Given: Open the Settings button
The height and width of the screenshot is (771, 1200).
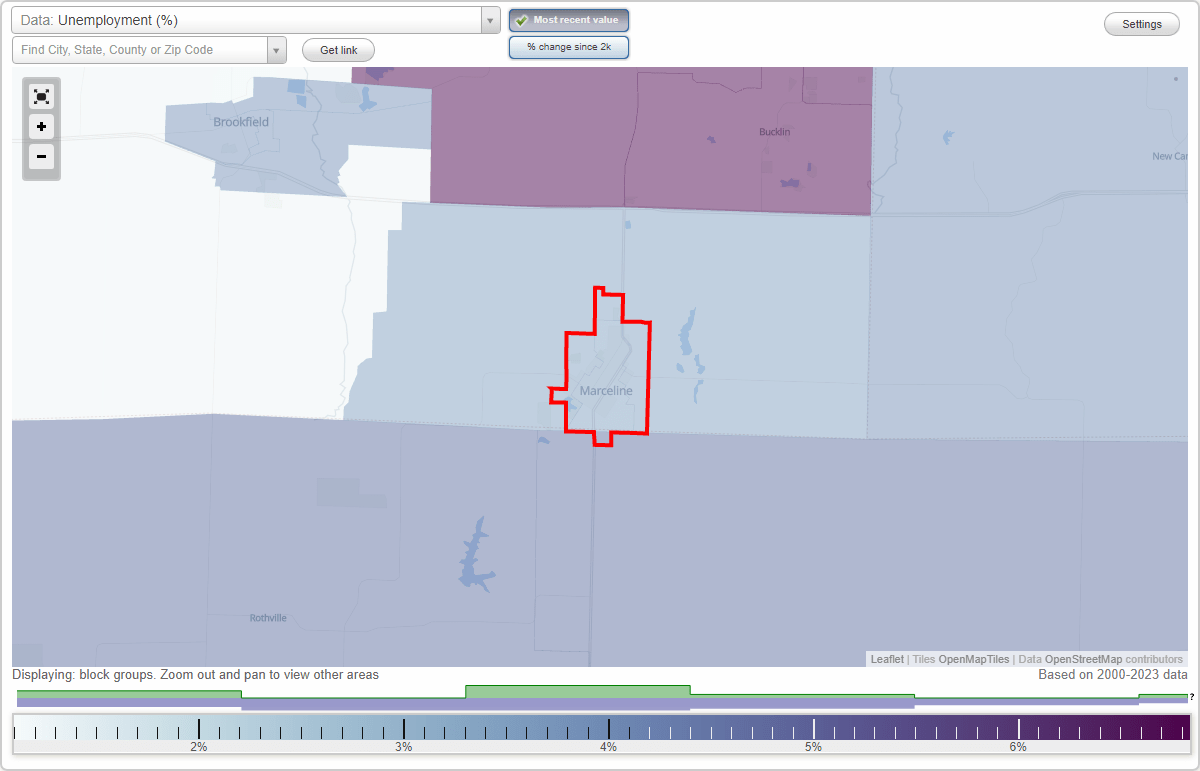Looking at the screenshot, I should [x=1142, y=24].
